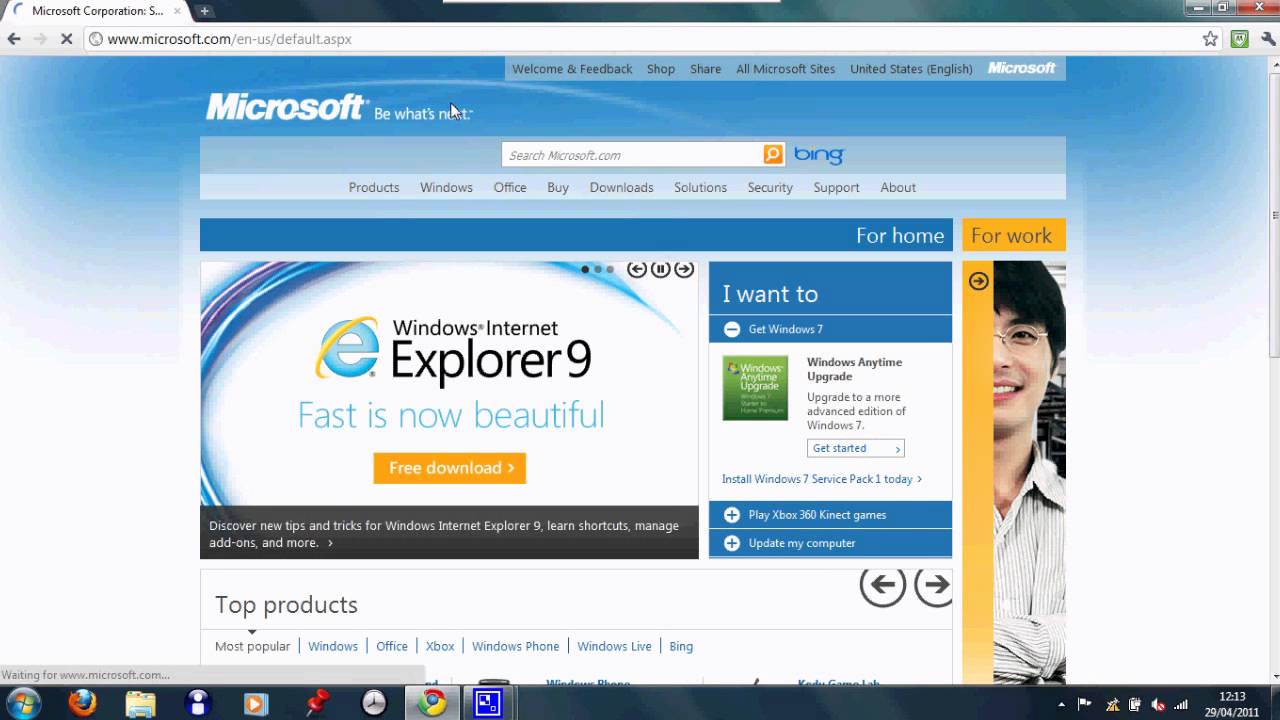
Task: Pause the banner slideshow
Action: [x=661, y=269]
